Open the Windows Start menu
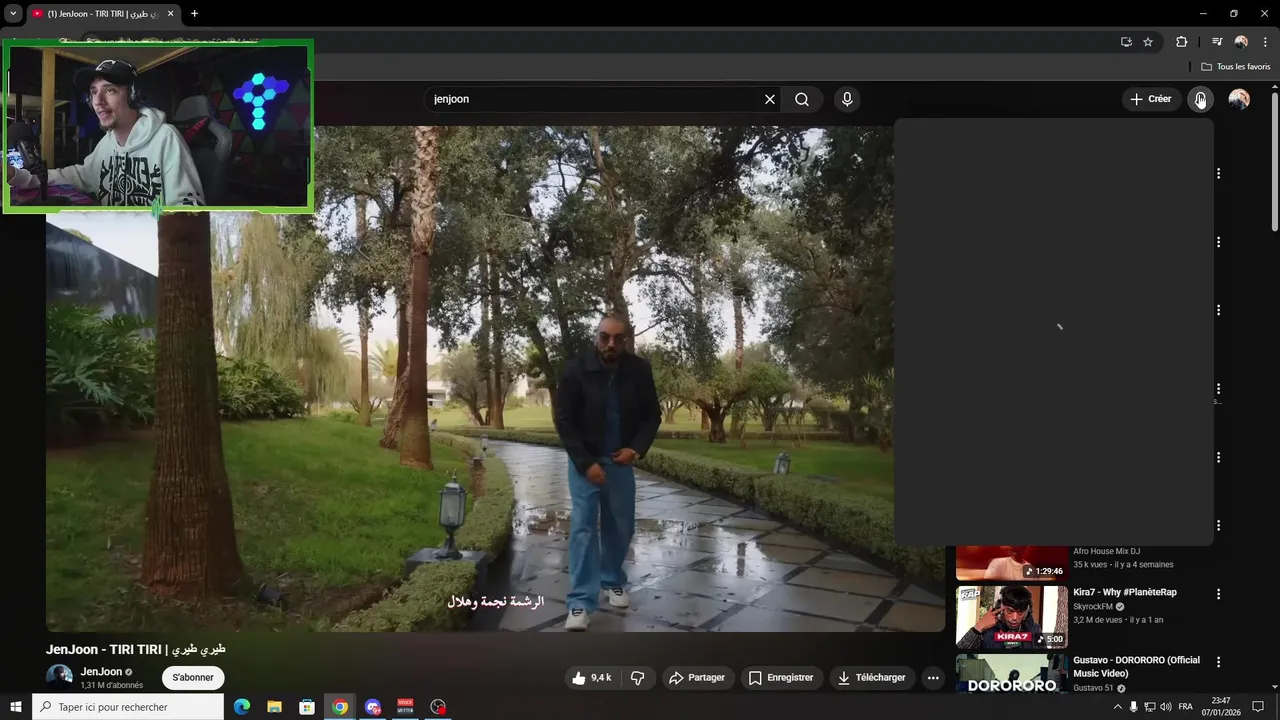Screen dimensions: 1280x720 15,707
